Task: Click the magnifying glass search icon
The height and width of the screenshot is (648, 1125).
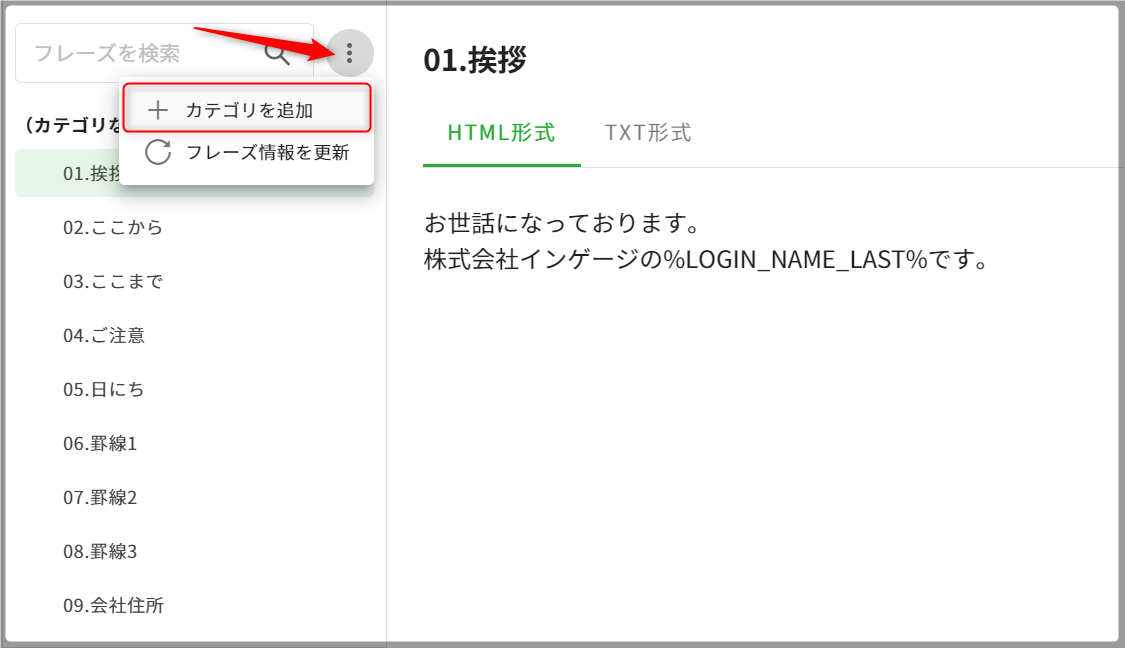Action: pyautogui.click(x=277, y=53)
